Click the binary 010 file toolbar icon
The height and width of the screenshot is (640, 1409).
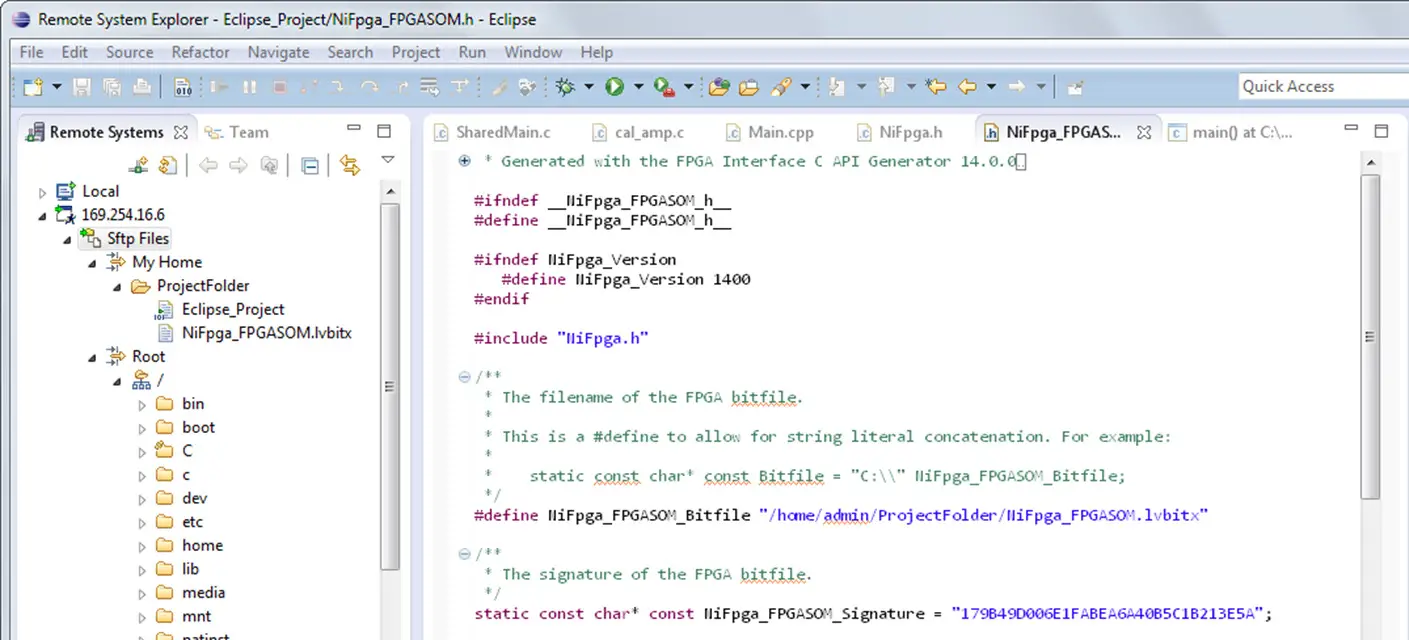183,87
